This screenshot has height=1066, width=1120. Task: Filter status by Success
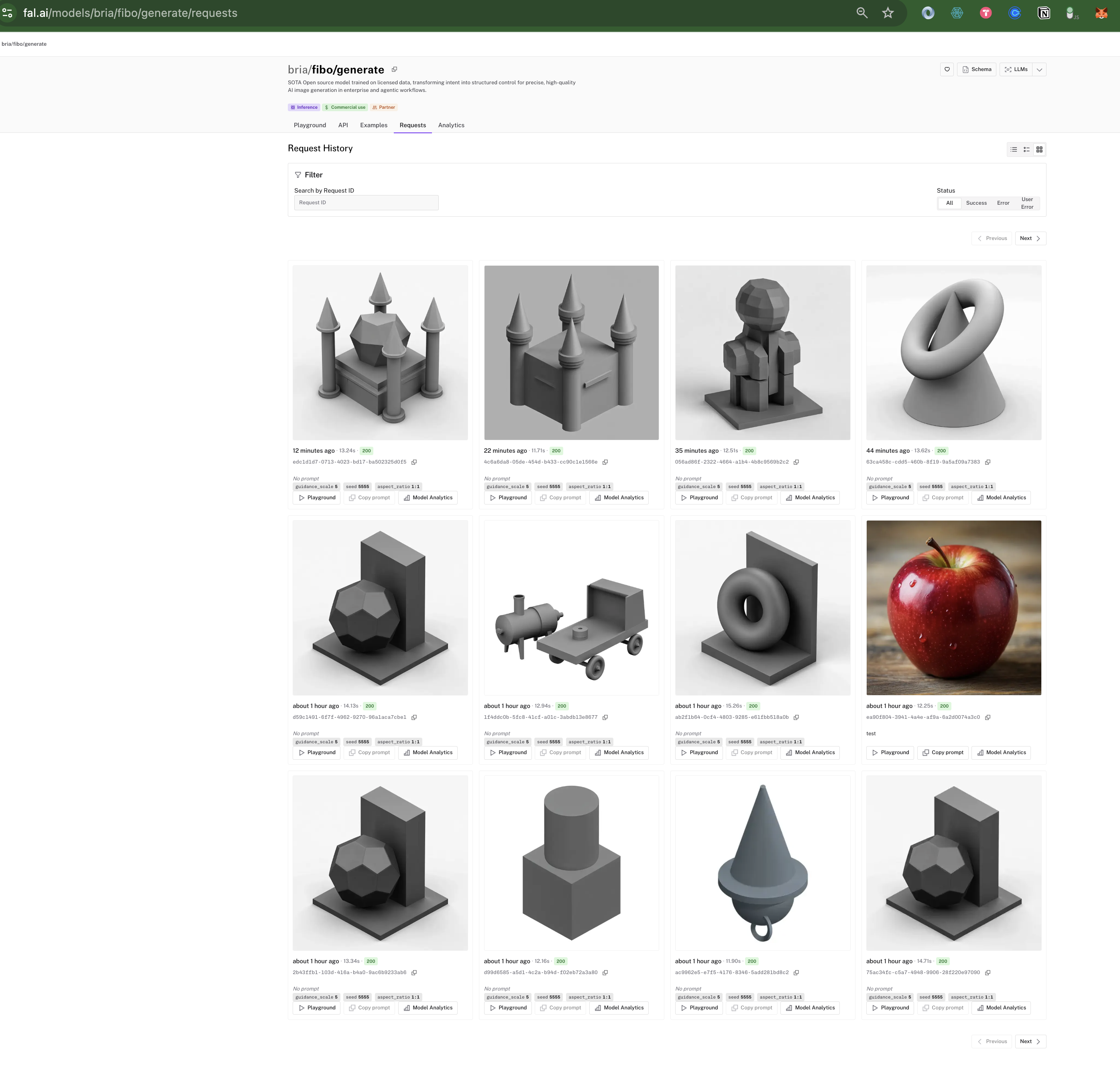pyautogui.click(x=976, y=203)
